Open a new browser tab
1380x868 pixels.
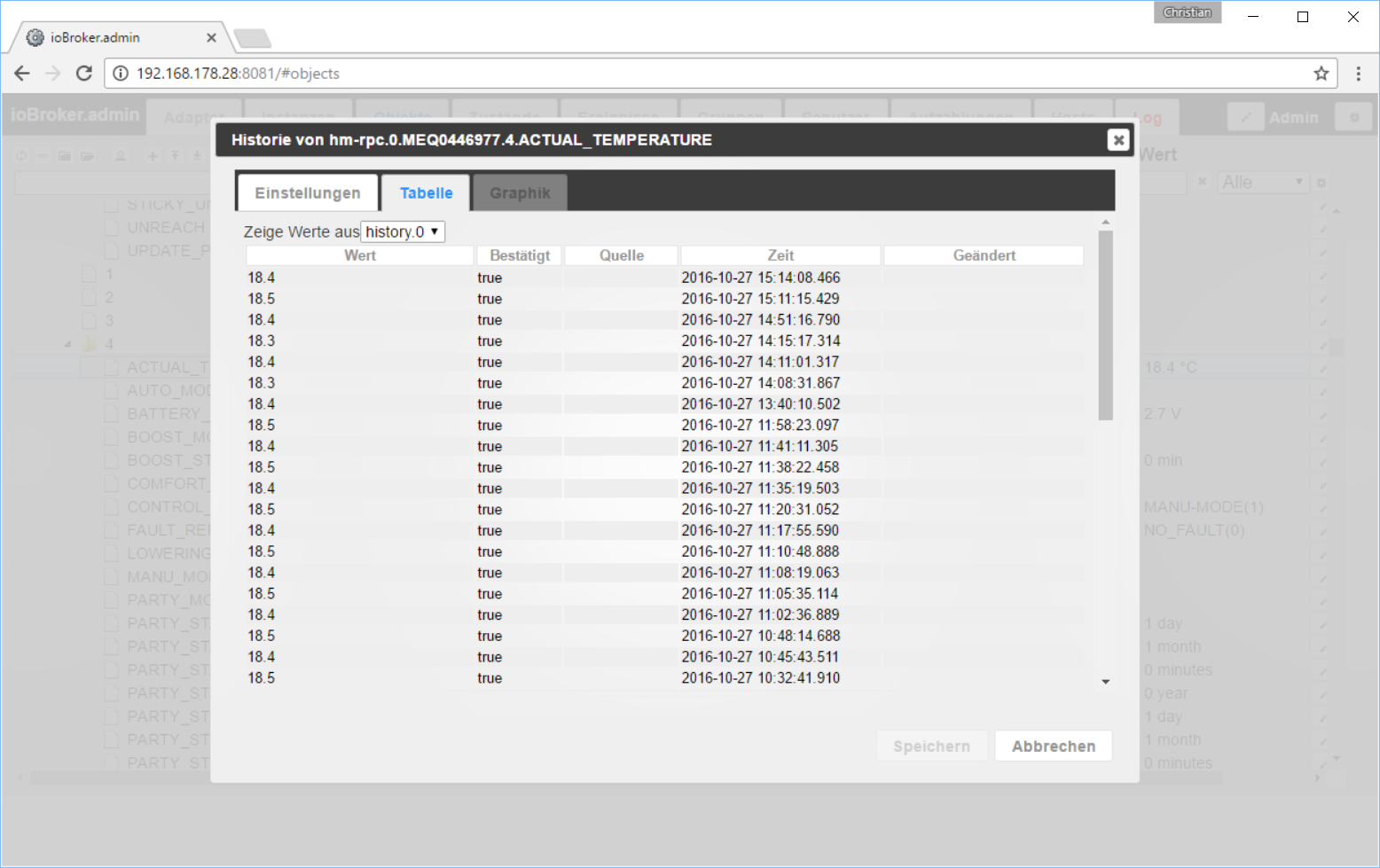[x=253, y=38]
